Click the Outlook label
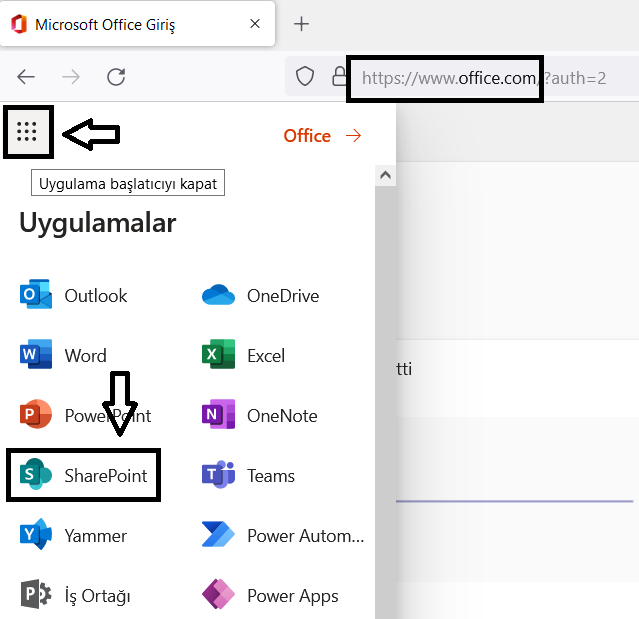Image resolution: width=639 pixels, height=619 pixels. tap(96, 296)
